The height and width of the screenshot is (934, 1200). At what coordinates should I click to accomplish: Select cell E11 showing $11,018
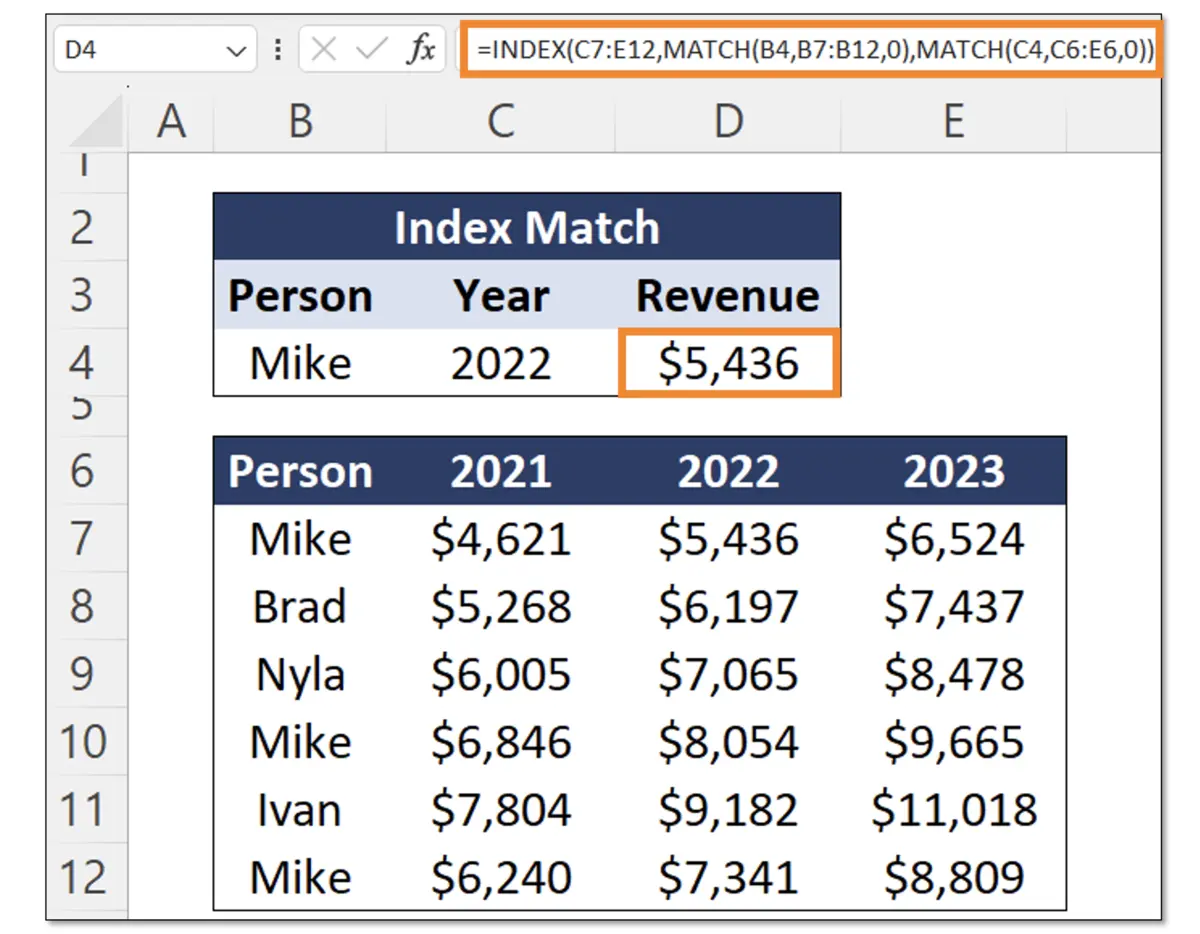(953, 810)
